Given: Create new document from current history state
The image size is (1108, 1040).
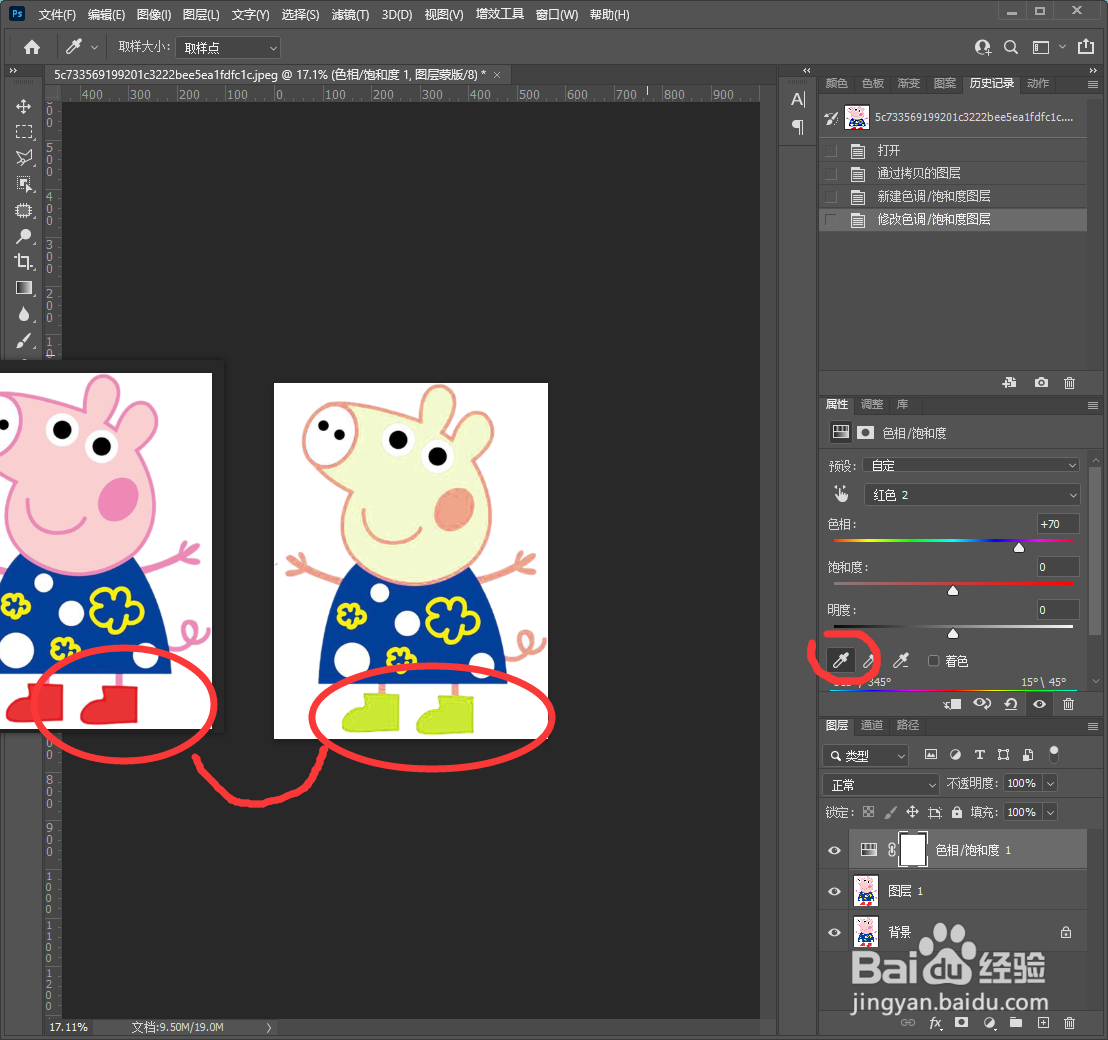Looking at the screenshot, I should click(1009, 383).
